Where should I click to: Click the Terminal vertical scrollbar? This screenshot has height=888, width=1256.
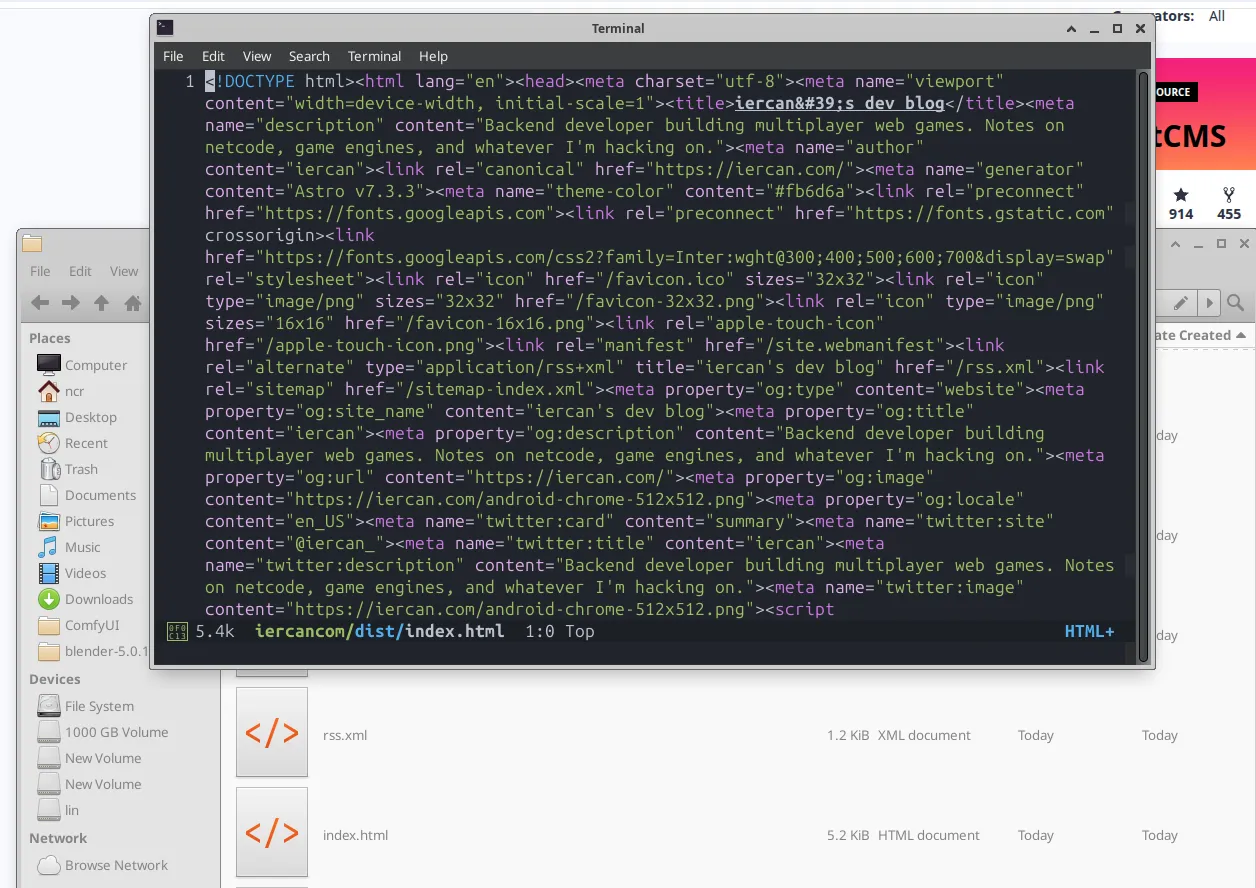1144,365
